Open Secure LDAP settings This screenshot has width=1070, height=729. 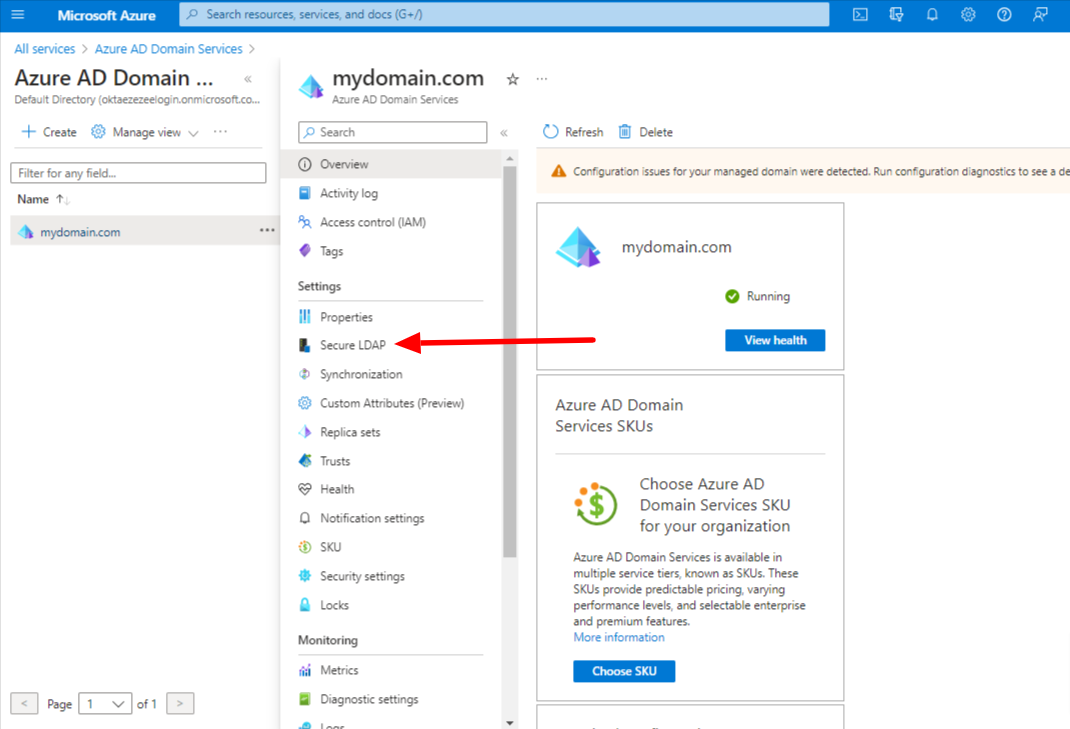point(353,345)
